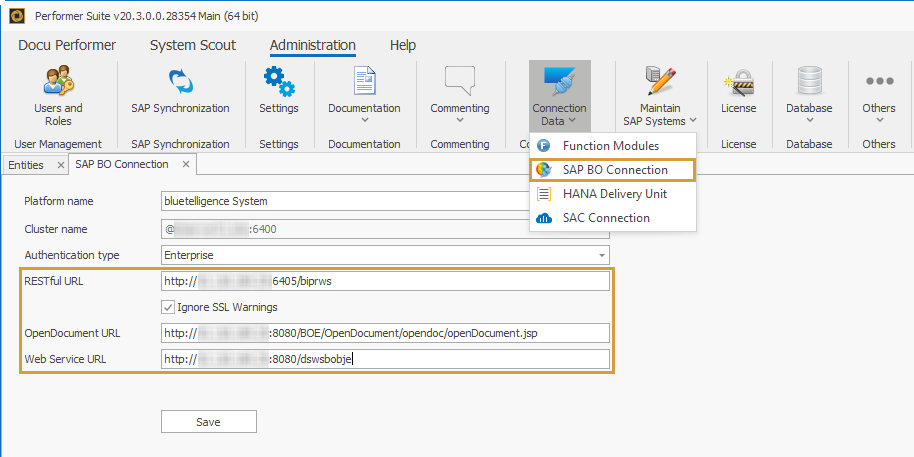Viewport: 914px width, 457px height.
Task: Select SAC Connection from the menu
Action: coord(606,218)
